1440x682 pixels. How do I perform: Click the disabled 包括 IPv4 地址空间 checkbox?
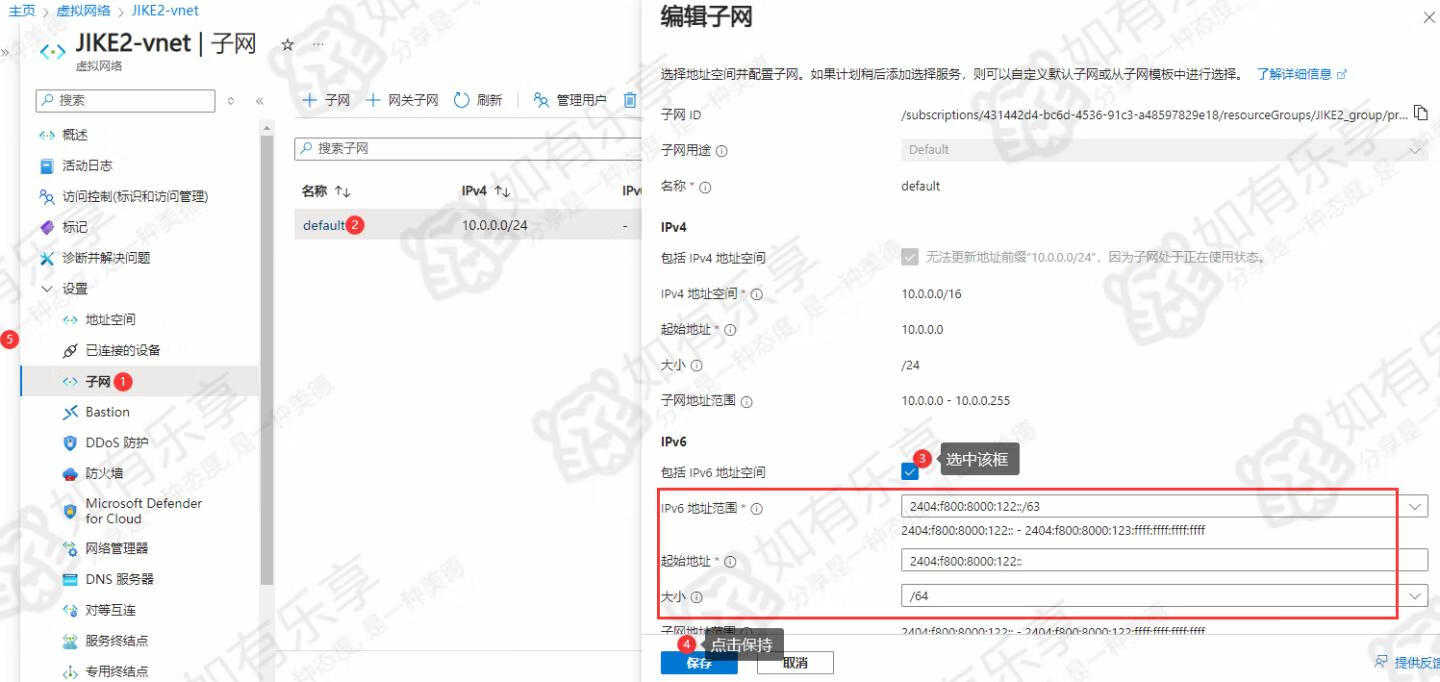[x=910, y=257]
